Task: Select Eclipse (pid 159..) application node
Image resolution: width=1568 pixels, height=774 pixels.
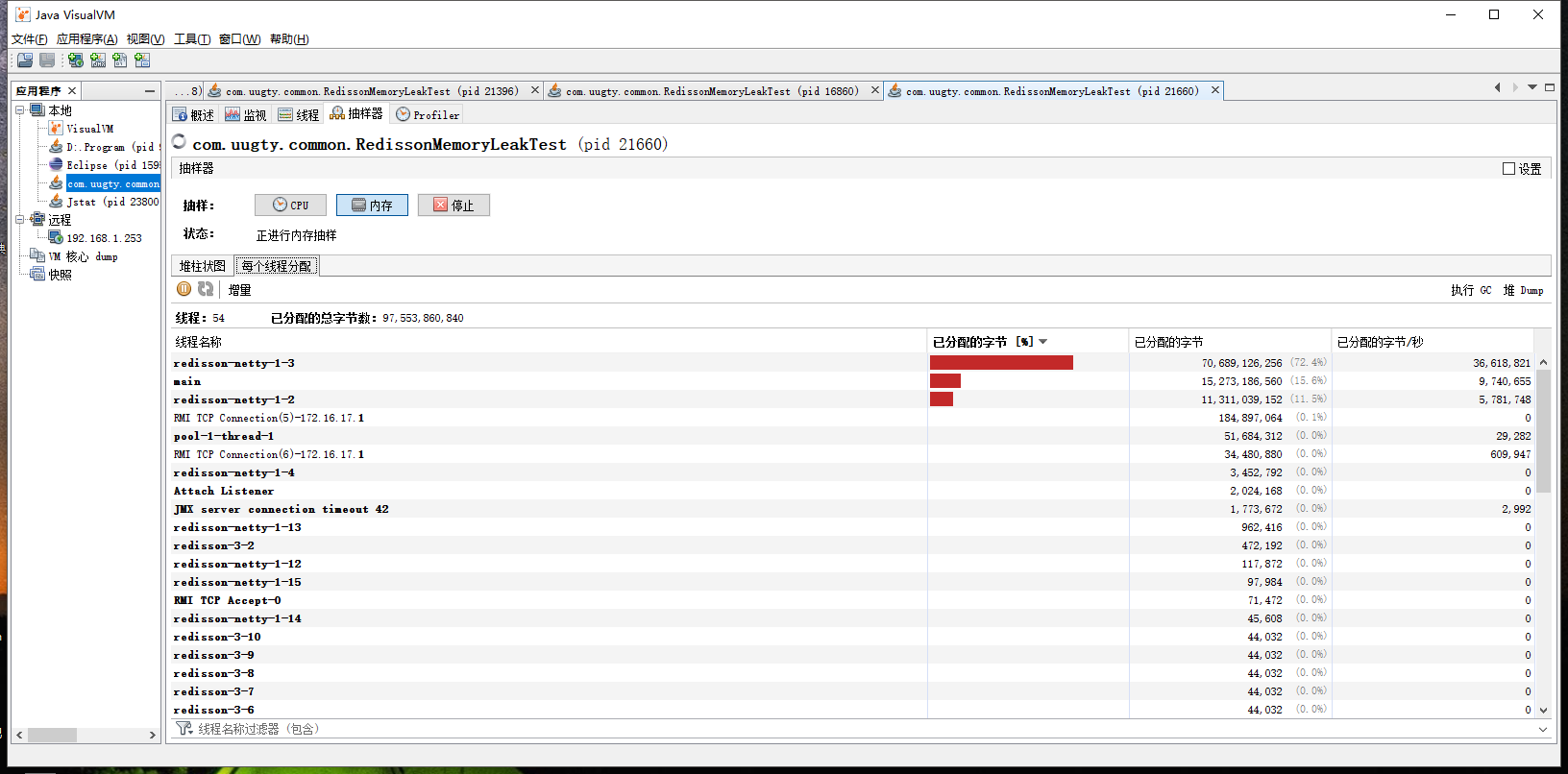Action: [x=105, y=165]
